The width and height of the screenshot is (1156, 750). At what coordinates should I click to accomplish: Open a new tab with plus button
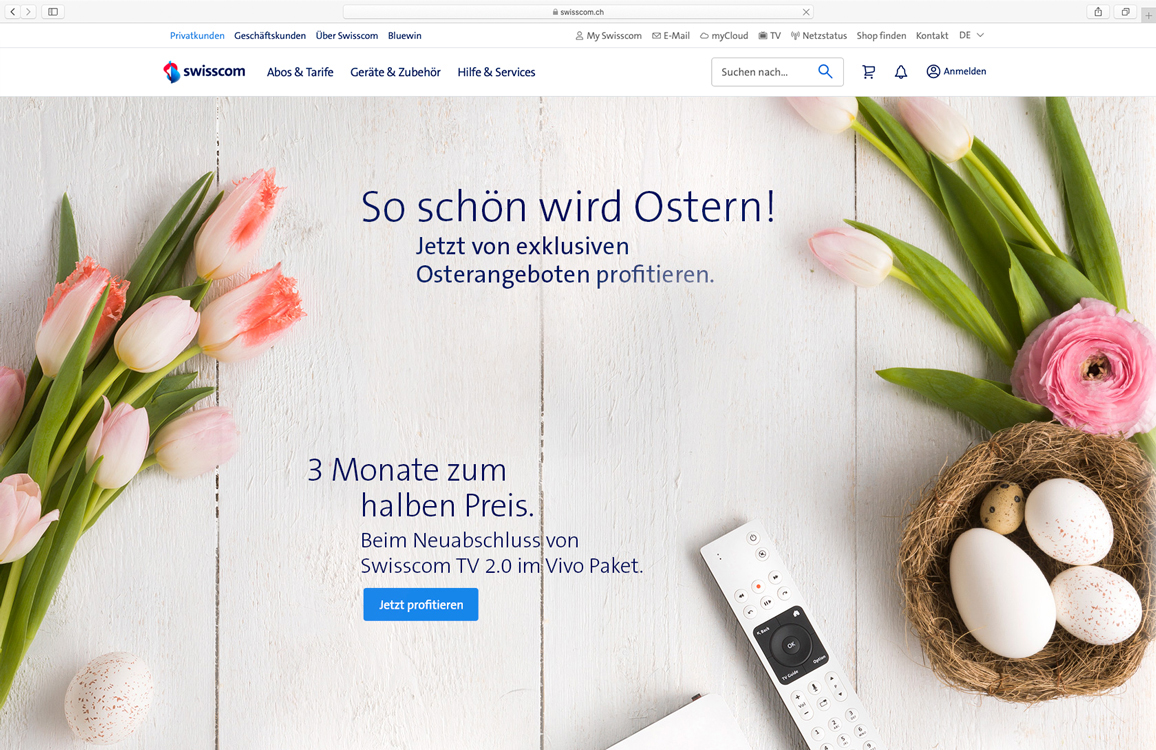[1148, 13]
